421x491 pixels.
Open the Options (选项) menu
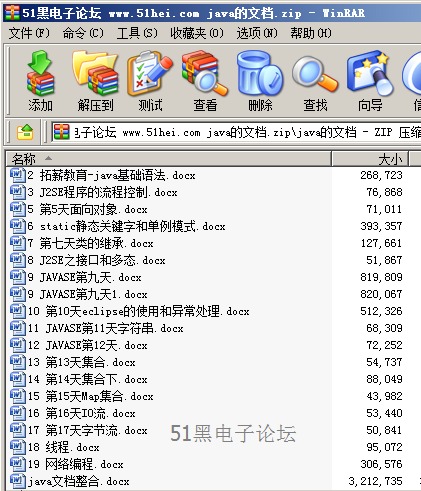(257, 33)
